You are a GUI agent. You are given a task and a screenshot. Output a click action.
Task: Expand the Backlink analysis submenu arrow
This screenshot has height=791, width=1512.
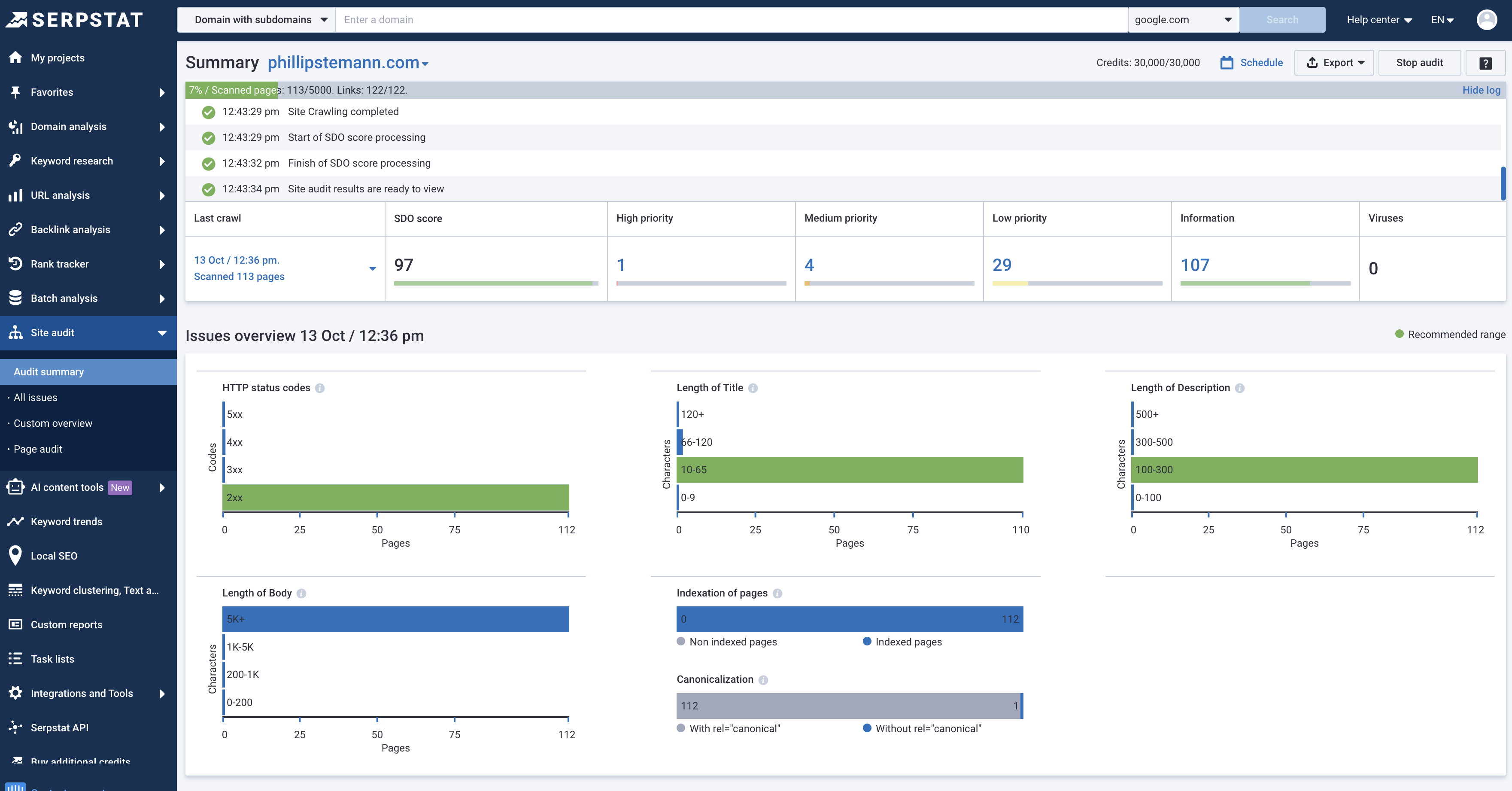click(x=162, y=230)
